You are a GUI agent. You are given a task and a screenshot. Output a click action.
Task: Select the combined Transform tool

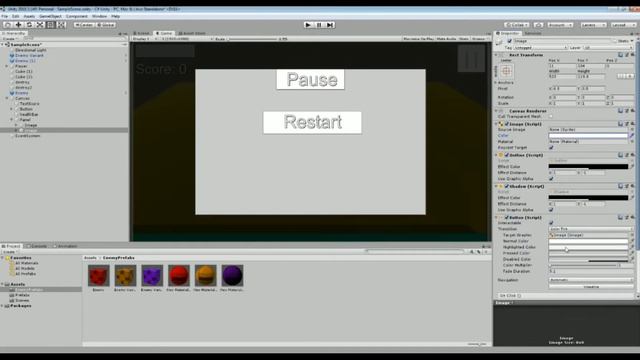[x=61, y=25]
